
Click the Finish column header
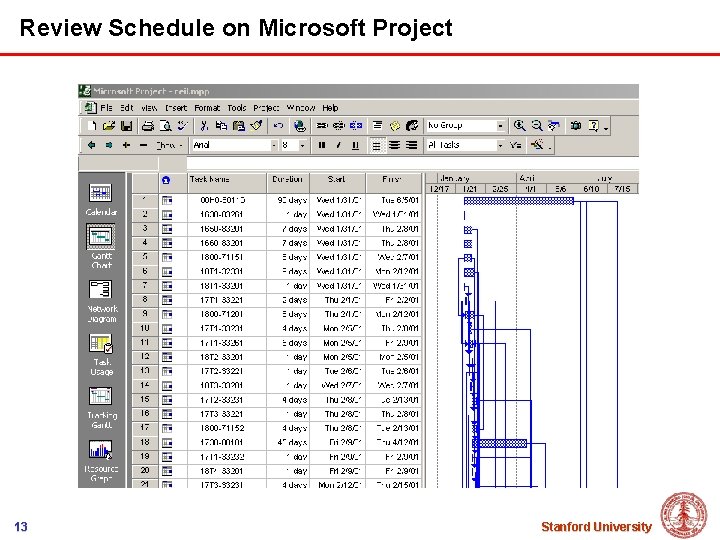pos(394,183)
